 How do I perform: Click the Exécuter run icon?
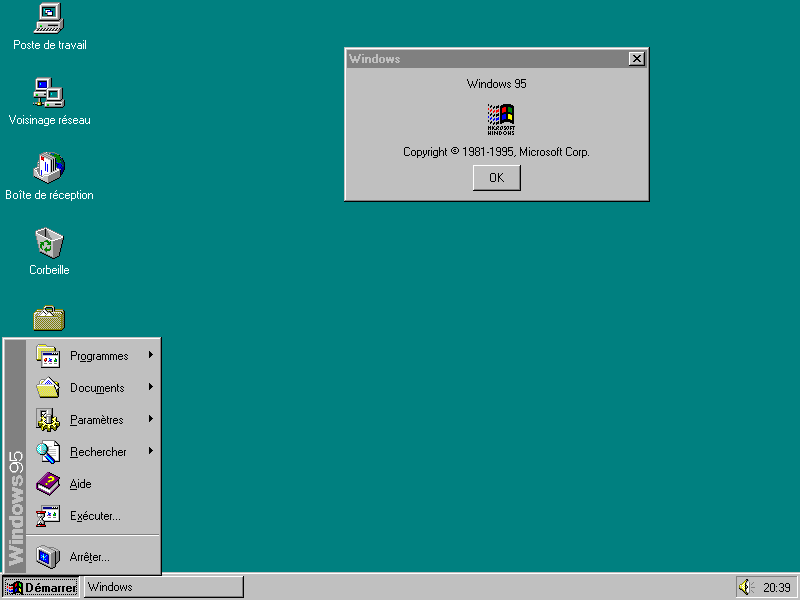click(x=48, y=516)
